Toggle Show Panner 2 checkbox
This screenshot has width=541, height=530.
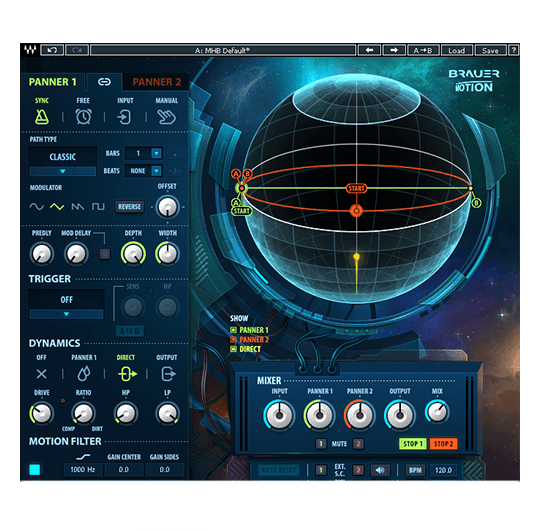pyautogui.click(x=233, y=340)
